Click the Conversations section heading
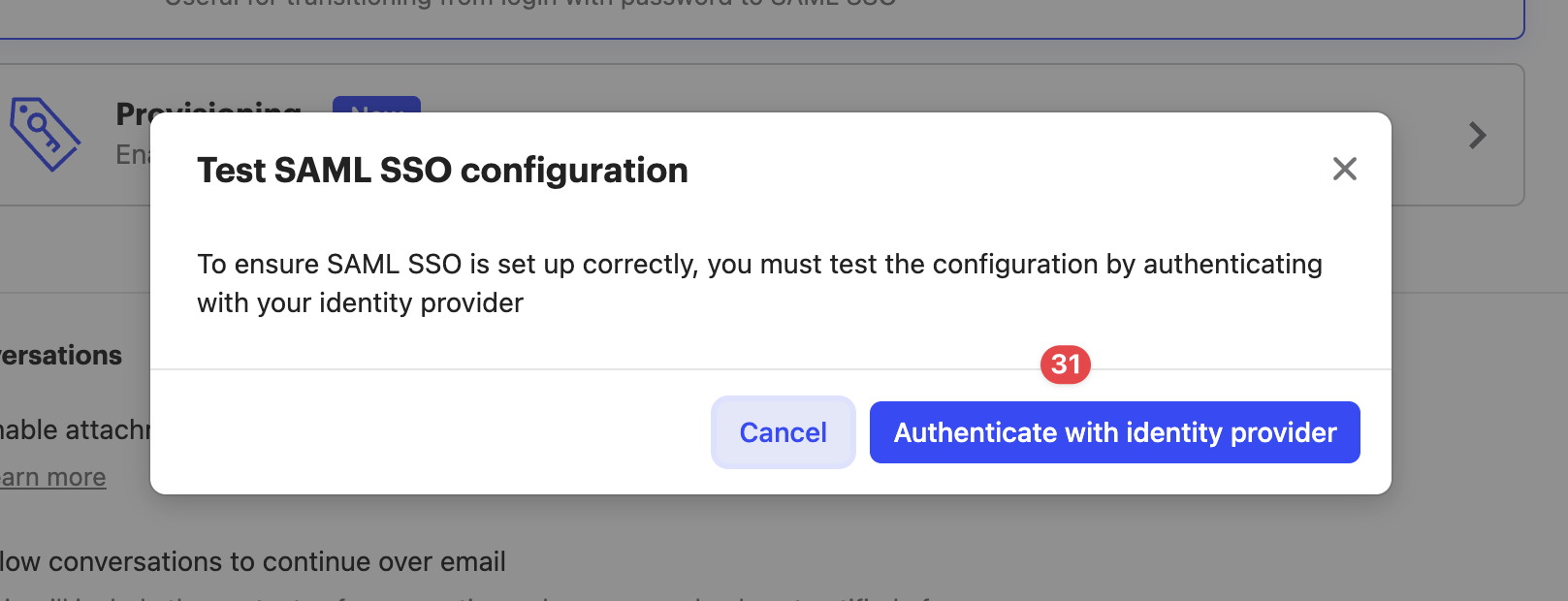Image resolution: width=1568 pixels, height=601 pixels. click(61, 356)
